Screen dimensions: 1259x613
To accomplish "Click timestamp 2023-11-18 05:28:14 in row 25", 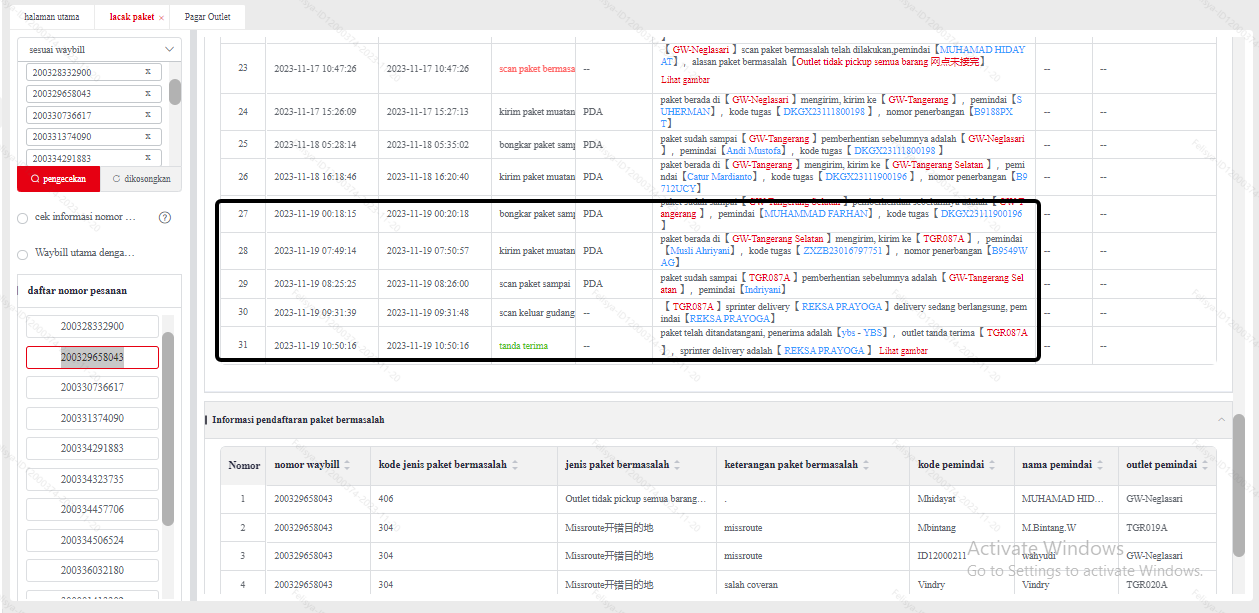I will point(316,145).
